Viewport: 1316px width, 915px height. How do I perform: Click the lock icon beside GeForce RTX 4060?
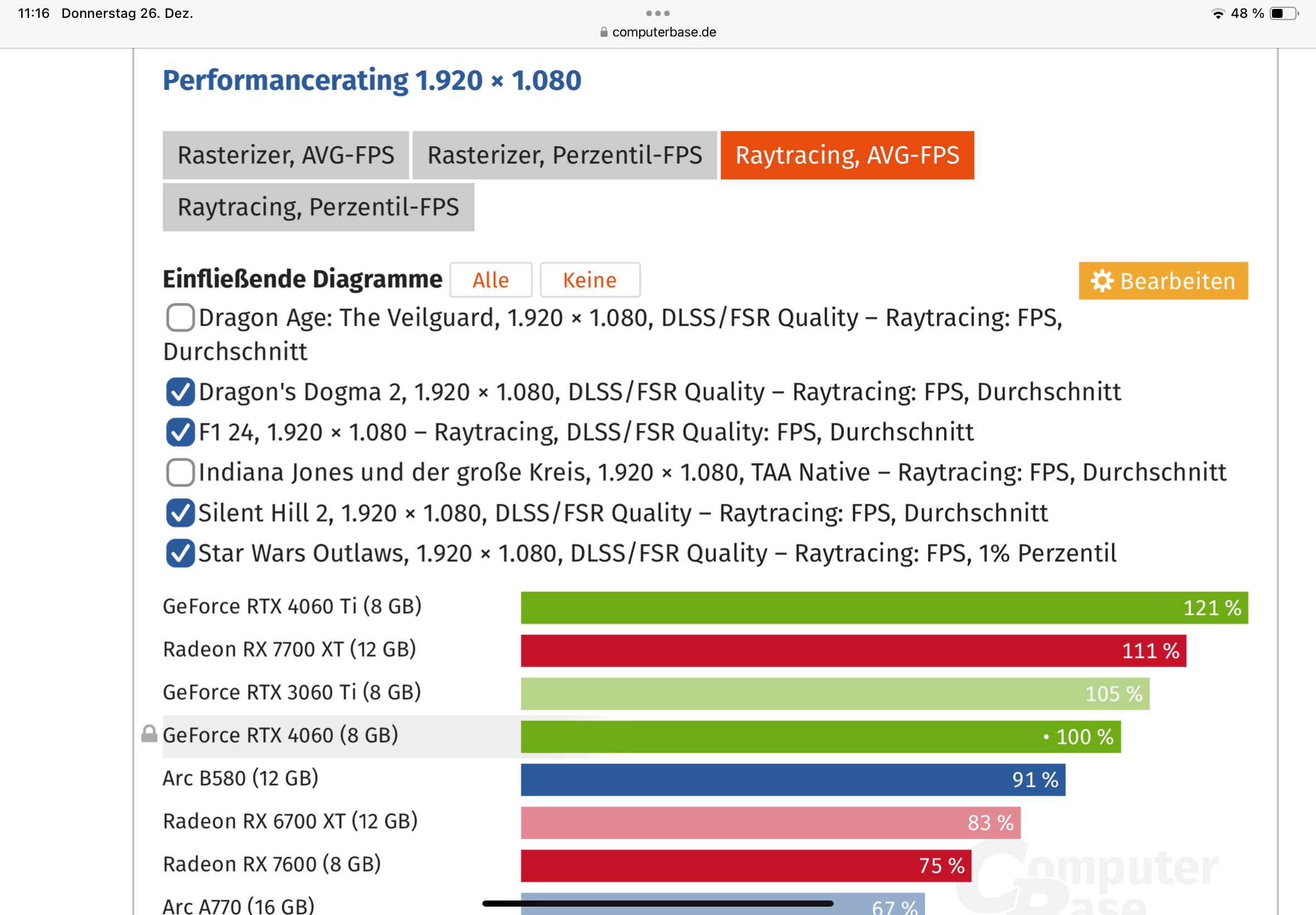149,734
